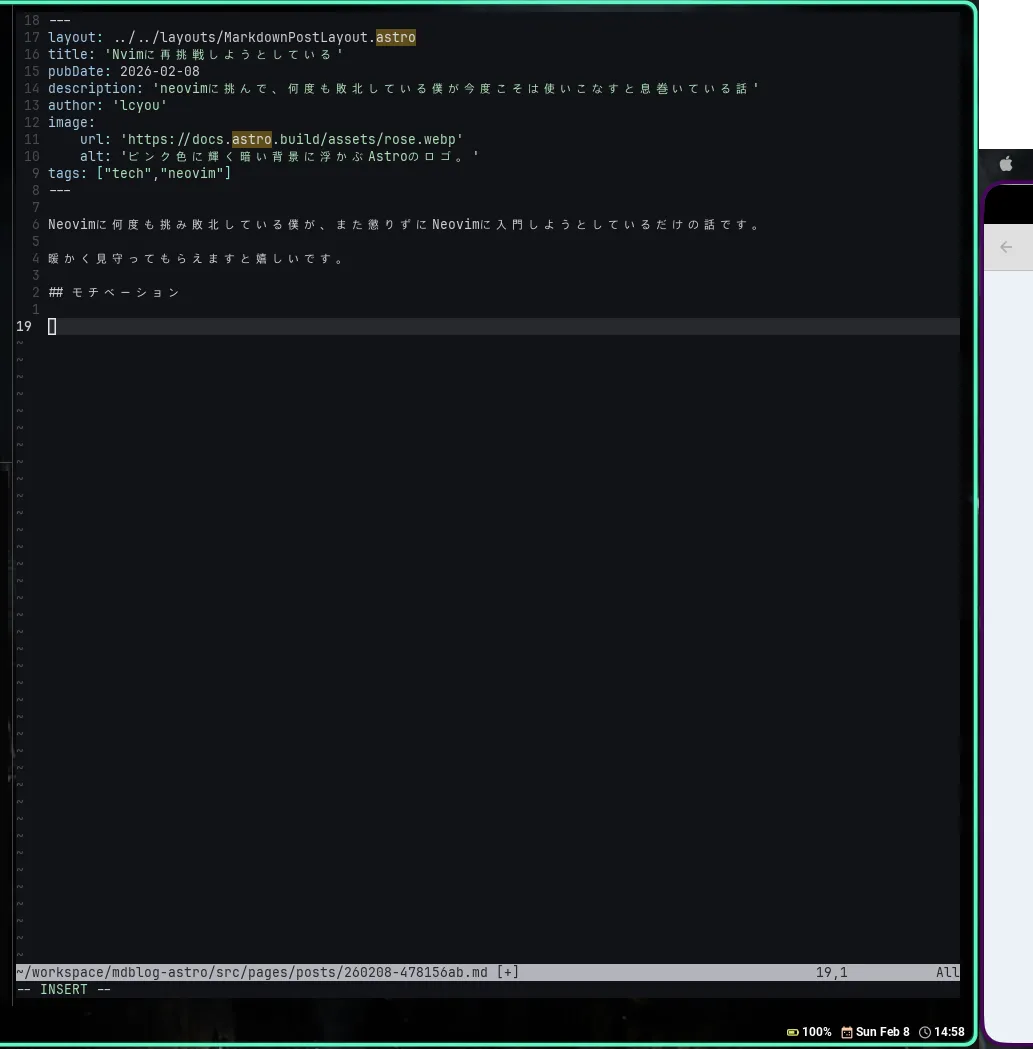Click the clock icon next to 14:58
Screen dimensions: 1033x1049
(924, 1031)
